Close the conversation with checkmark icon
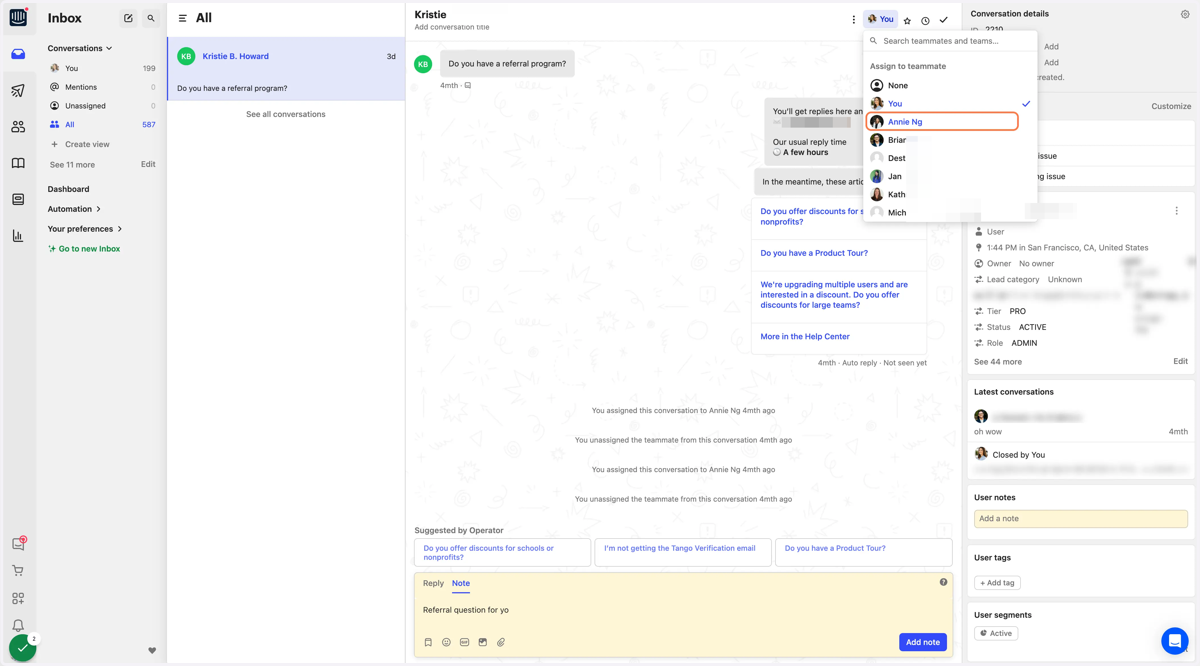The height and width of the screenshot is (666, 1200). click(943, 20)
